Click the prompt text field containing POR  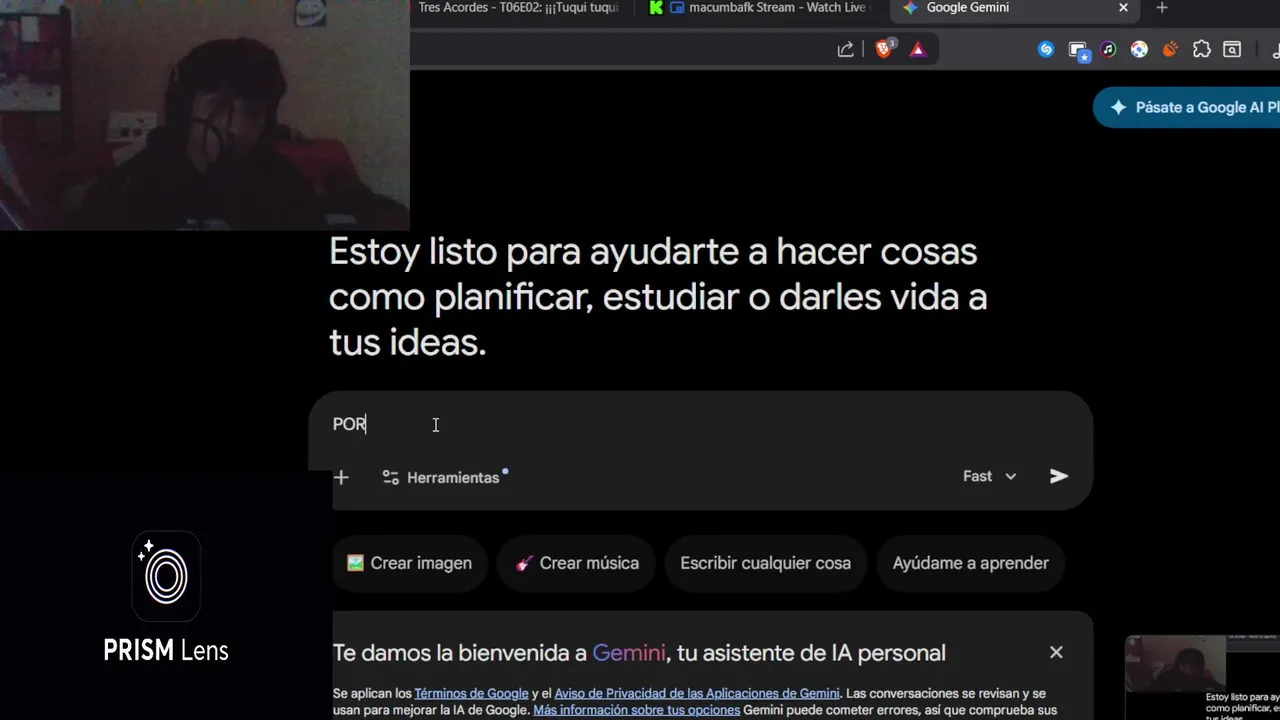[x=700, y=424]
